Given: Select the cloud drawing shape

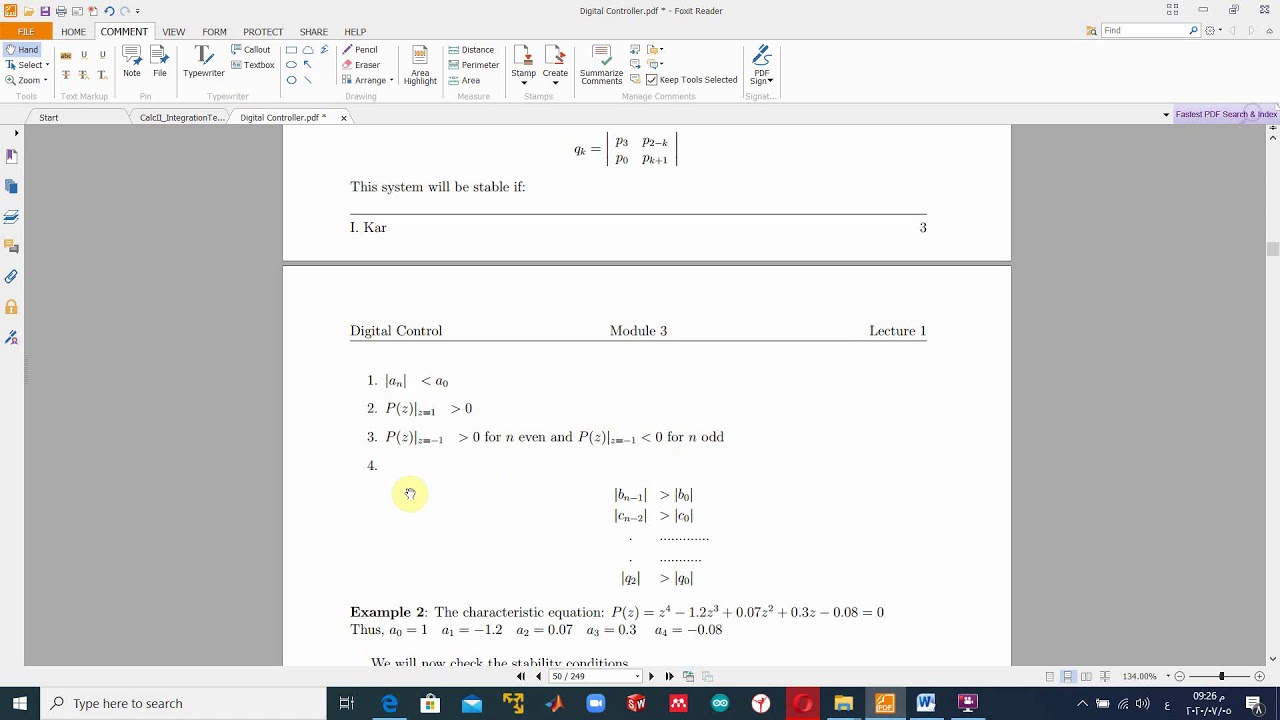Looking at the screenshot, I should 308,50.
